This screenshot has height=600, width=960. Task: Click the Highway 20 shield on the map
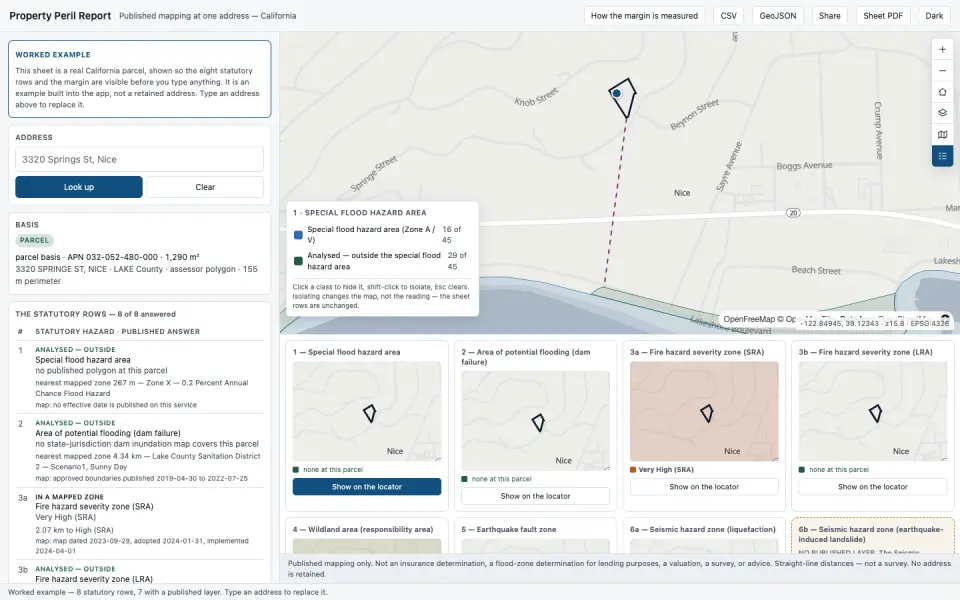coord(793,213)
